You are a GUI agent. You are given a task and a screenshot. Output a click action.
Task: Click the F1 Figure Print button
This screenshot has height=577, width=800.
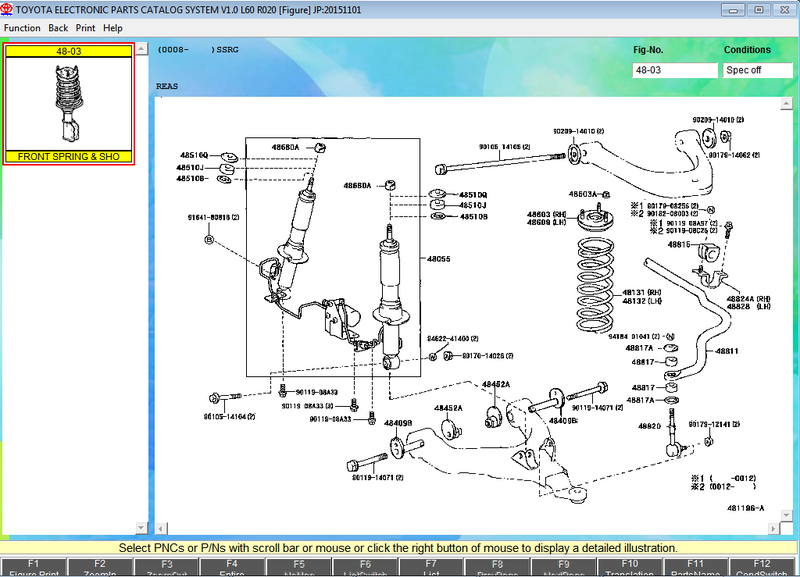pyautogui.click(x=33, y=568)
